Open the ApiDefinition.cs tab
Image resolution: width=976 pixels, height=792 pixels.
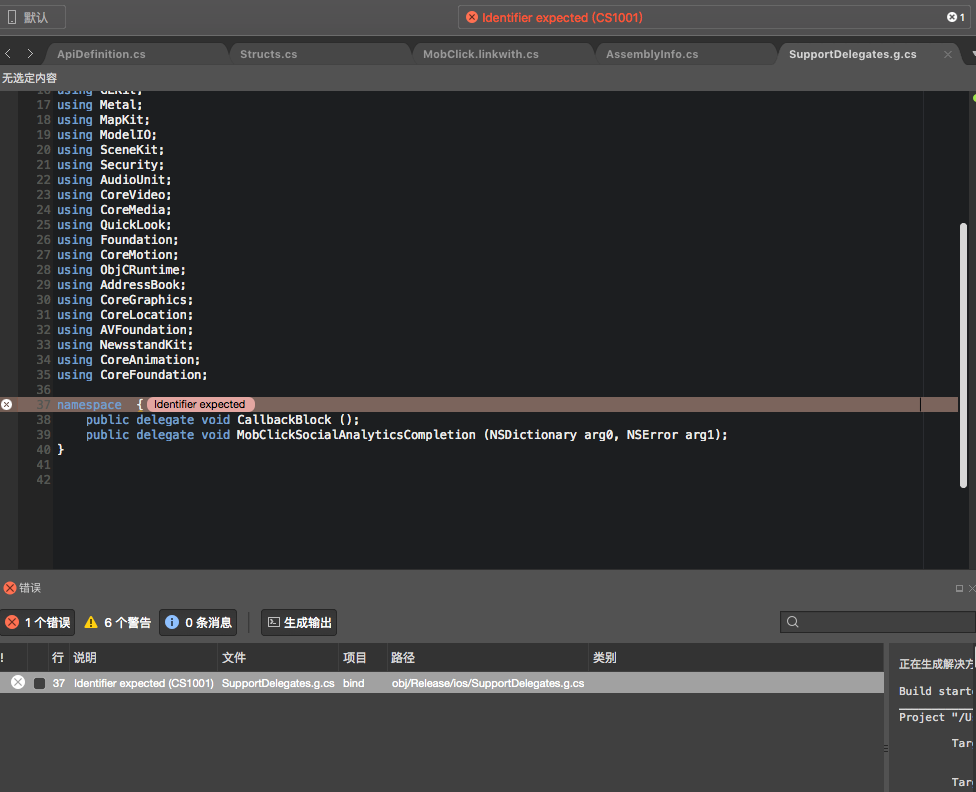(x=101, y=54)
